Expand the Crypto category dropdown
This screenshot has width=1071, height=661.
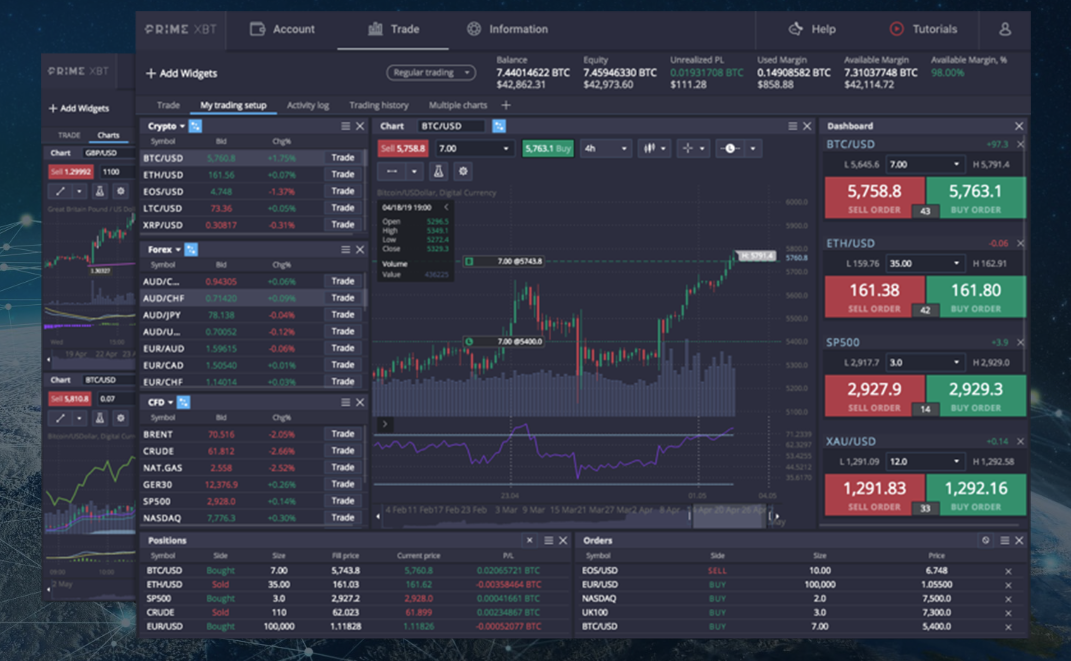click(x=182, y=126)
